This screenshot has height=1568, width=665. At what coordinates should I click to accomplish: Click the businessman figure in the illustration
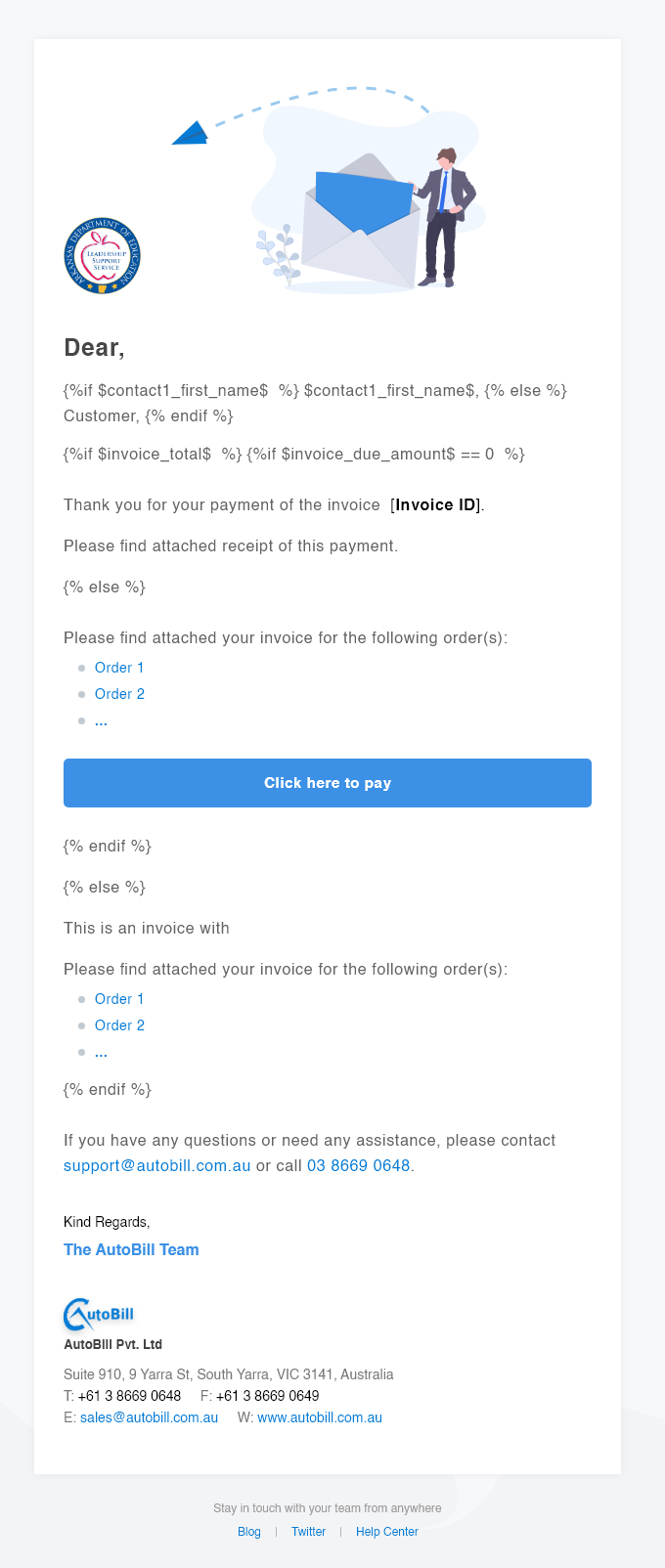coord(446,217)
